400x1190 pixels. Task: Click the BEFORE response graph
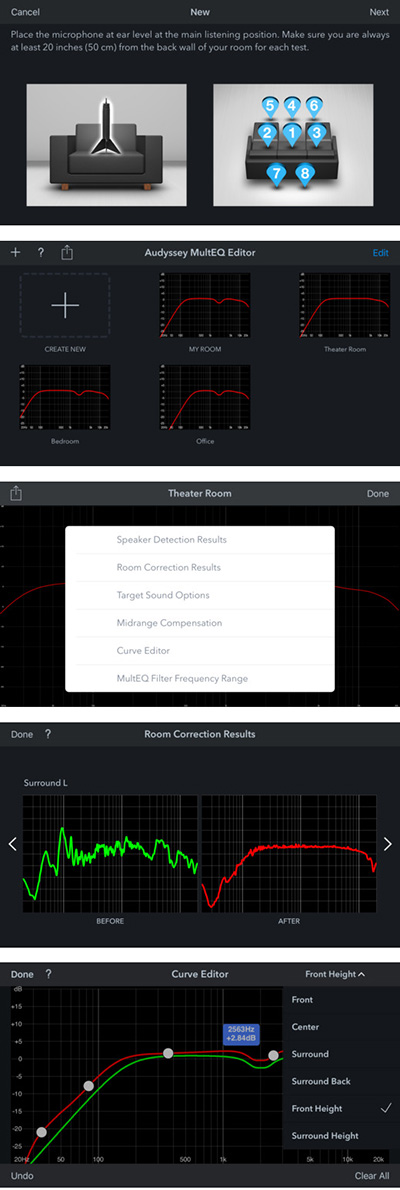click(110, 852)
